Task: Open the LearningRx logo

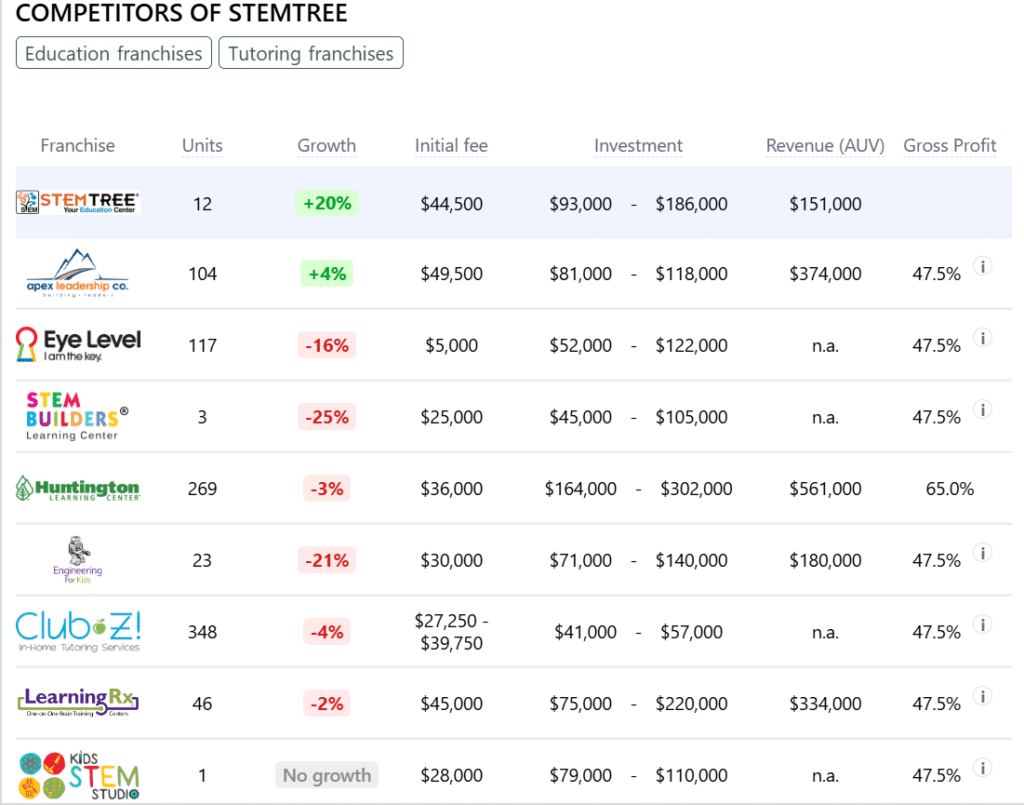Action: pyautogui.click(x=78, y=702)
